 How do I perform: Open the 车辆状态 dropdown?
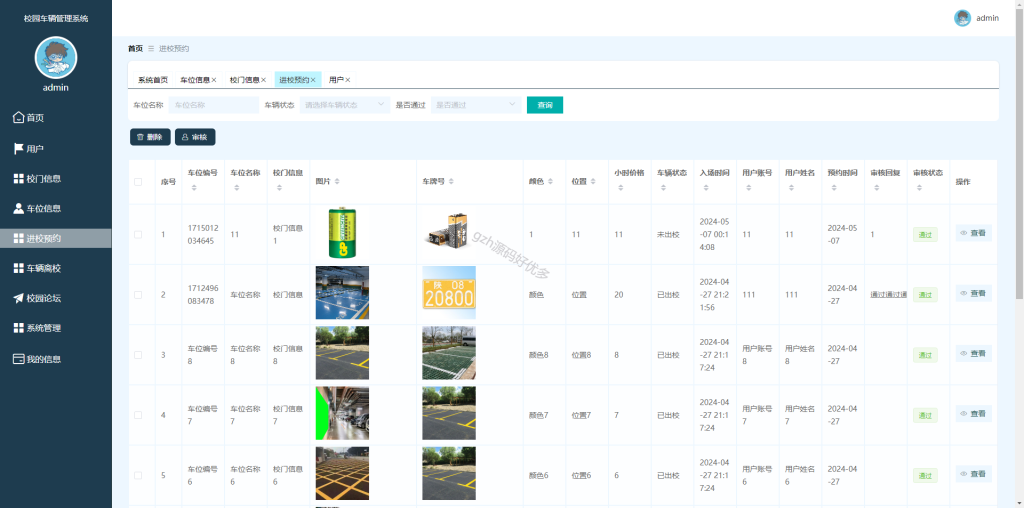pyautogui.click(x=345, y=105)
